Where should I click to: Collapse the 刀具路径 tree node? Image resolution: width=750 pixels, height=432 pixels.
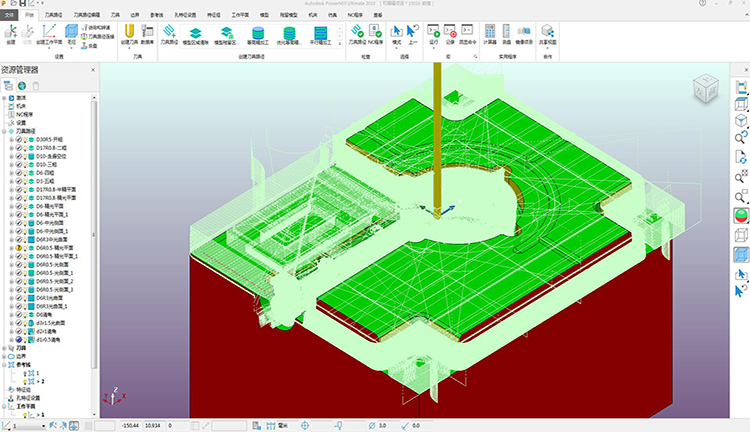(4, 131)
